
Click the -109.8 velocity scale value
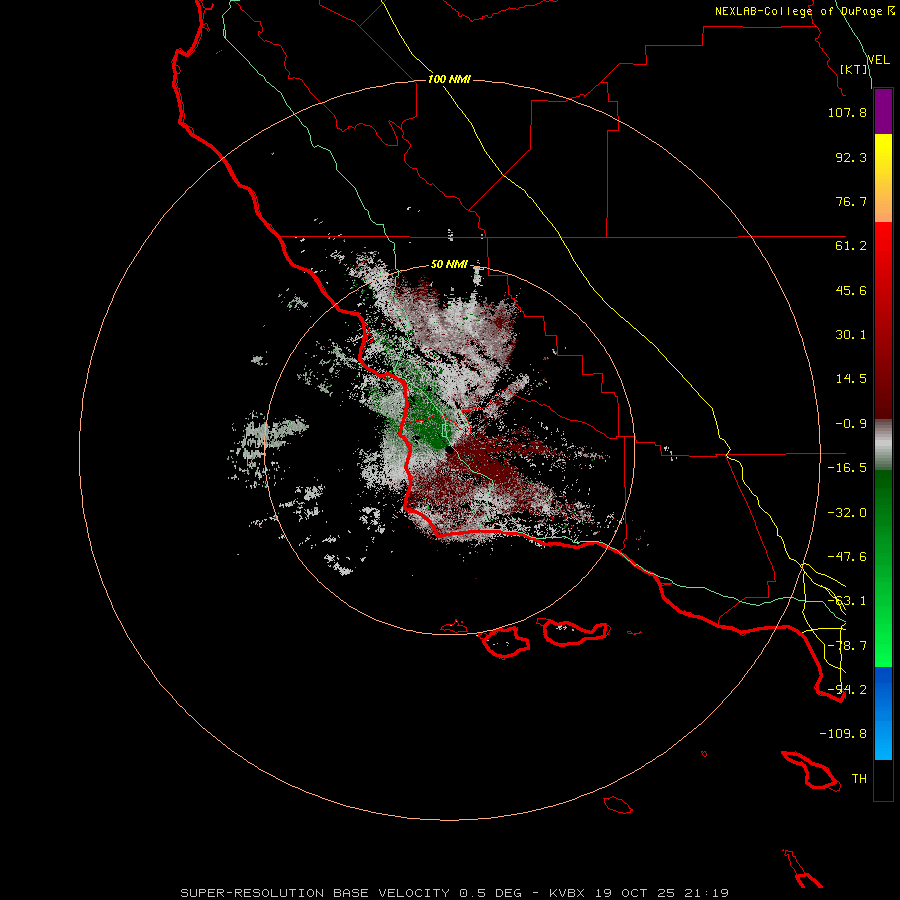coord(843,734)
